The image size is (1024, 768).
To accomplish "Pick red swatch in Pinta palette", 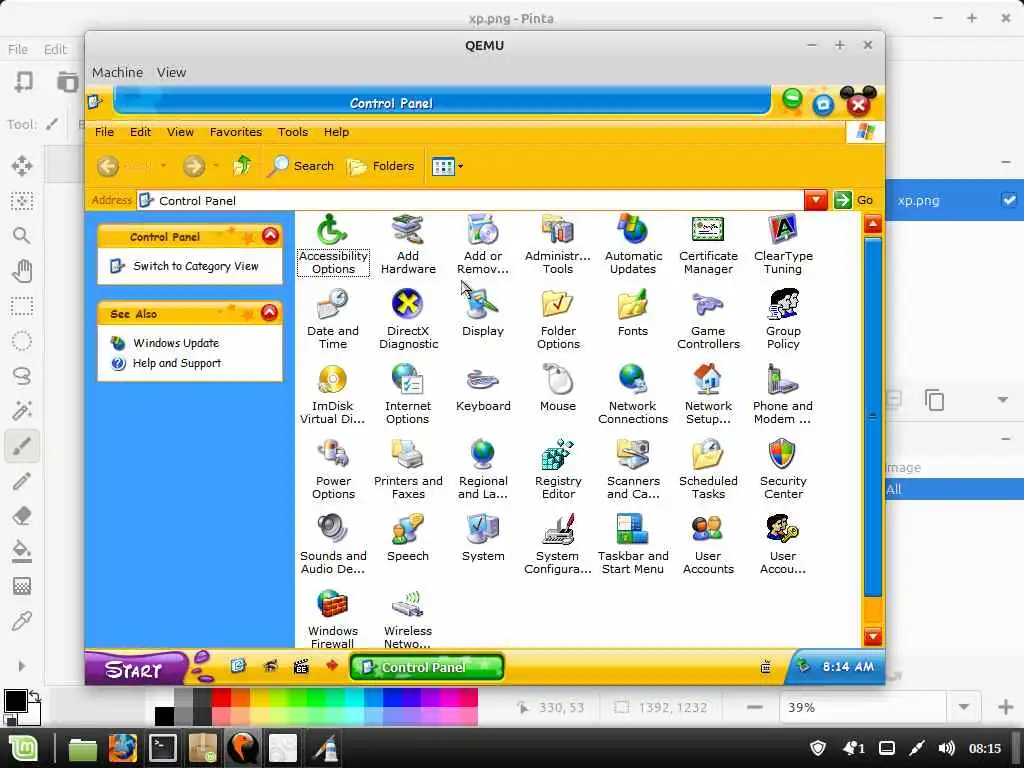I will (221, 698).
